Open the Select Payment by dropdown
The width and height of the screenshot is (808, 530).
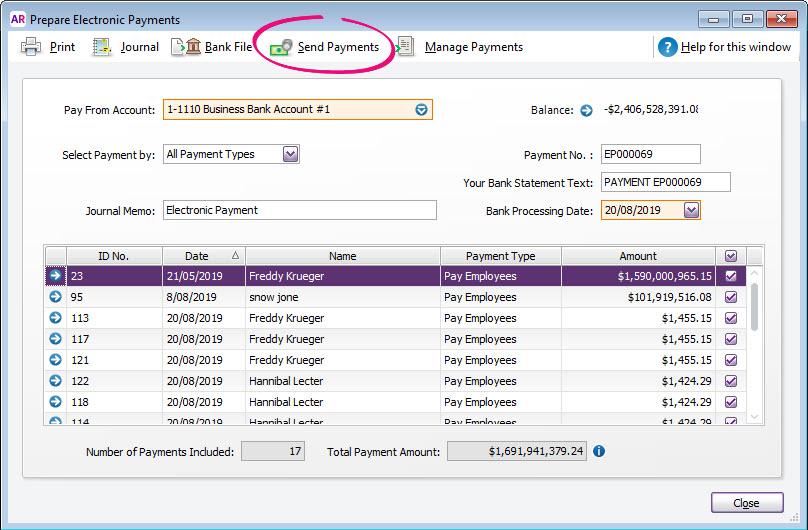click(290, 154)
